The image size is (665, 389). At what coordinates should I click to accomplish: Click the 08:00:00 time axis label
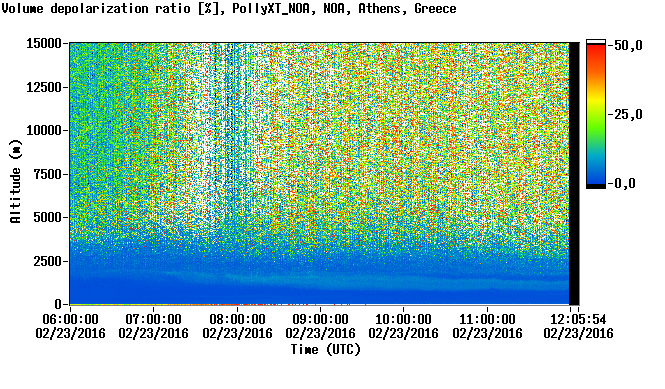(x=238, y=319)
